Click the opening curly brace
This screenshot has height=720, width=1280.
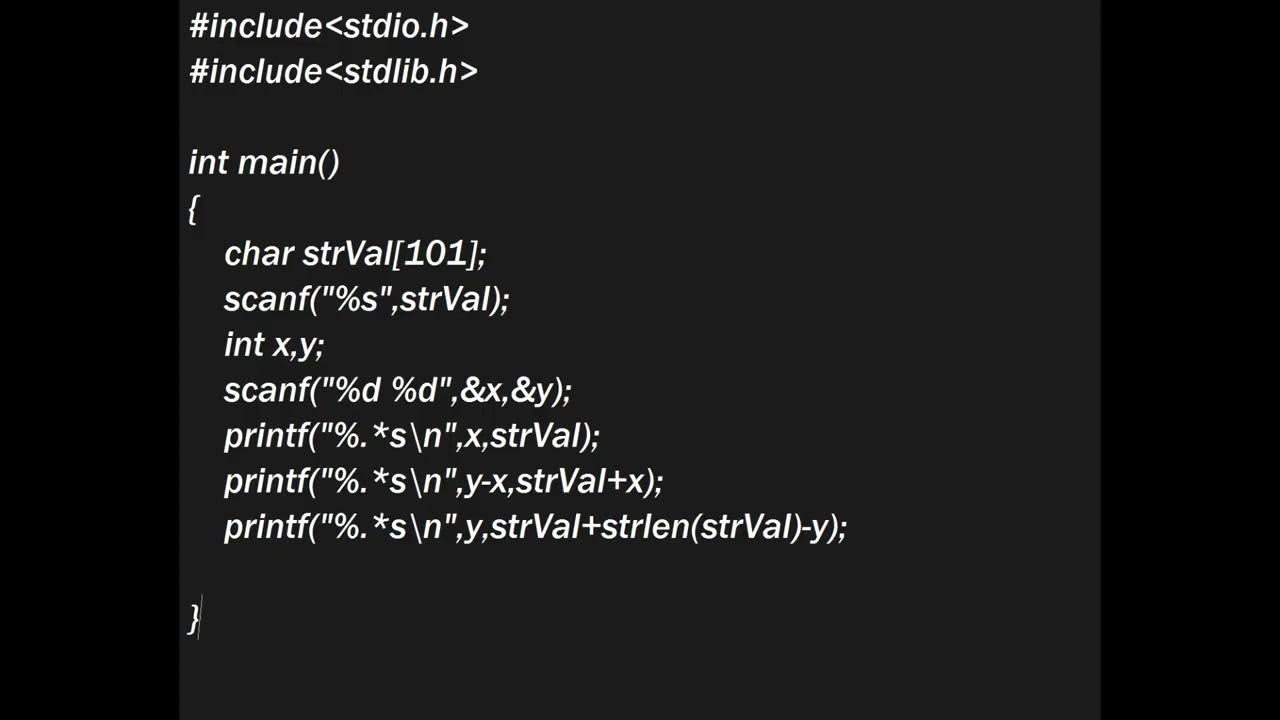pos(193,209)
